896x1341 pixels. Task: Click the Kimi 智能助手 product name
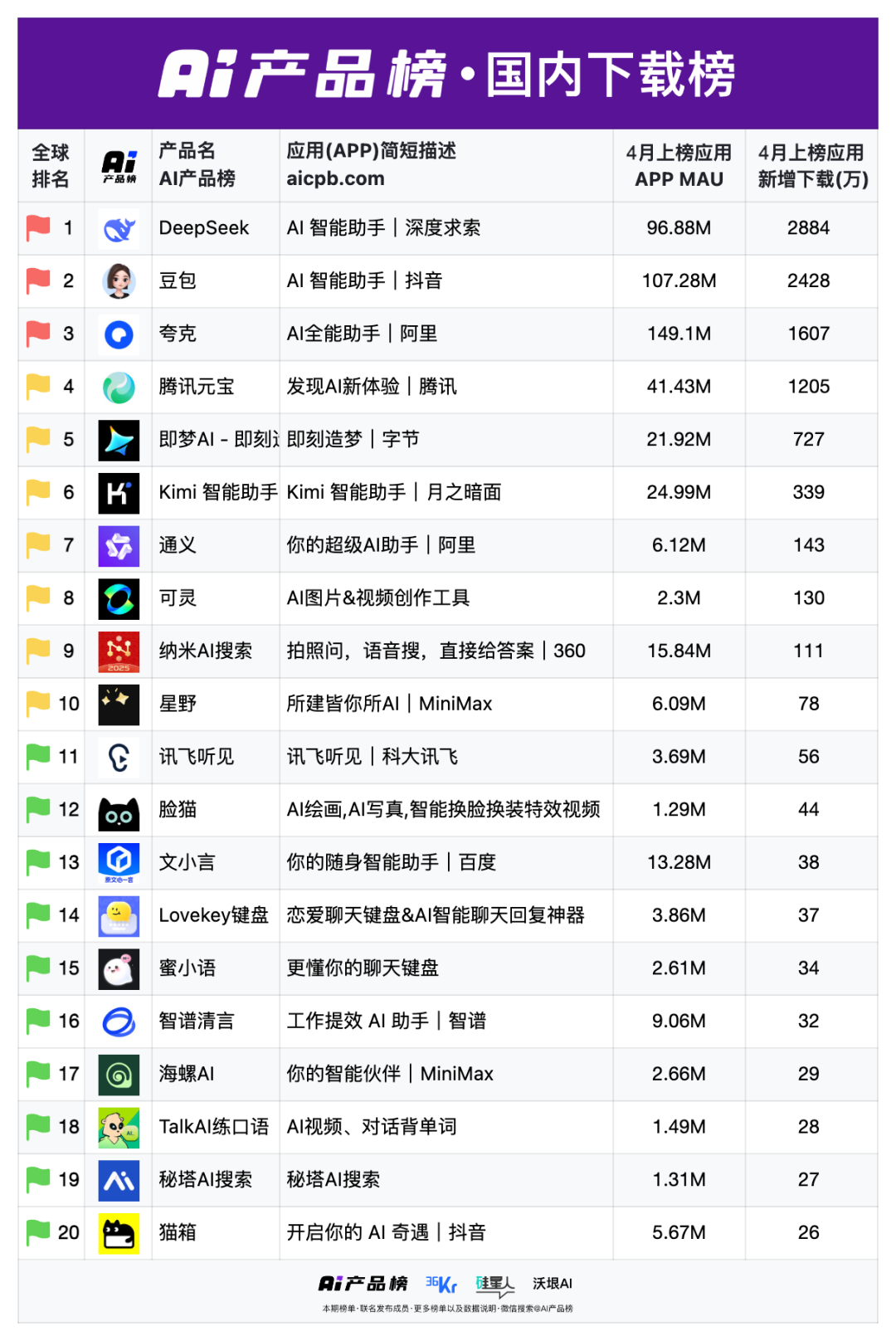pos(218,493)
